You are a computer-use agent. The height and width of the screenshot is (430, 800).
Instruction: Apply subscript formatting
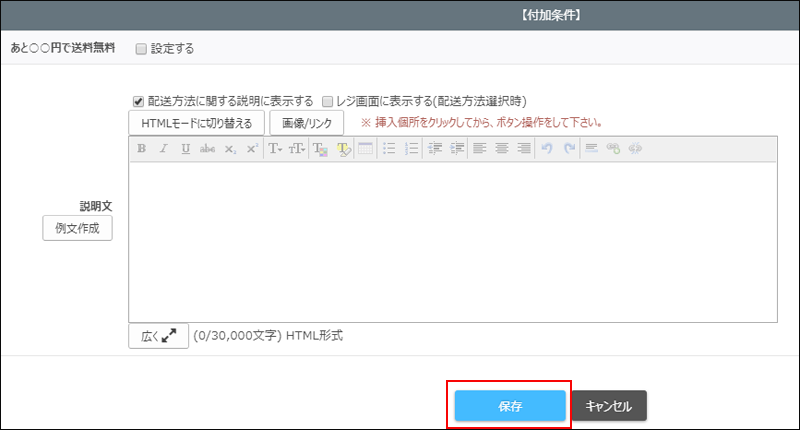[x=230, y=148]
